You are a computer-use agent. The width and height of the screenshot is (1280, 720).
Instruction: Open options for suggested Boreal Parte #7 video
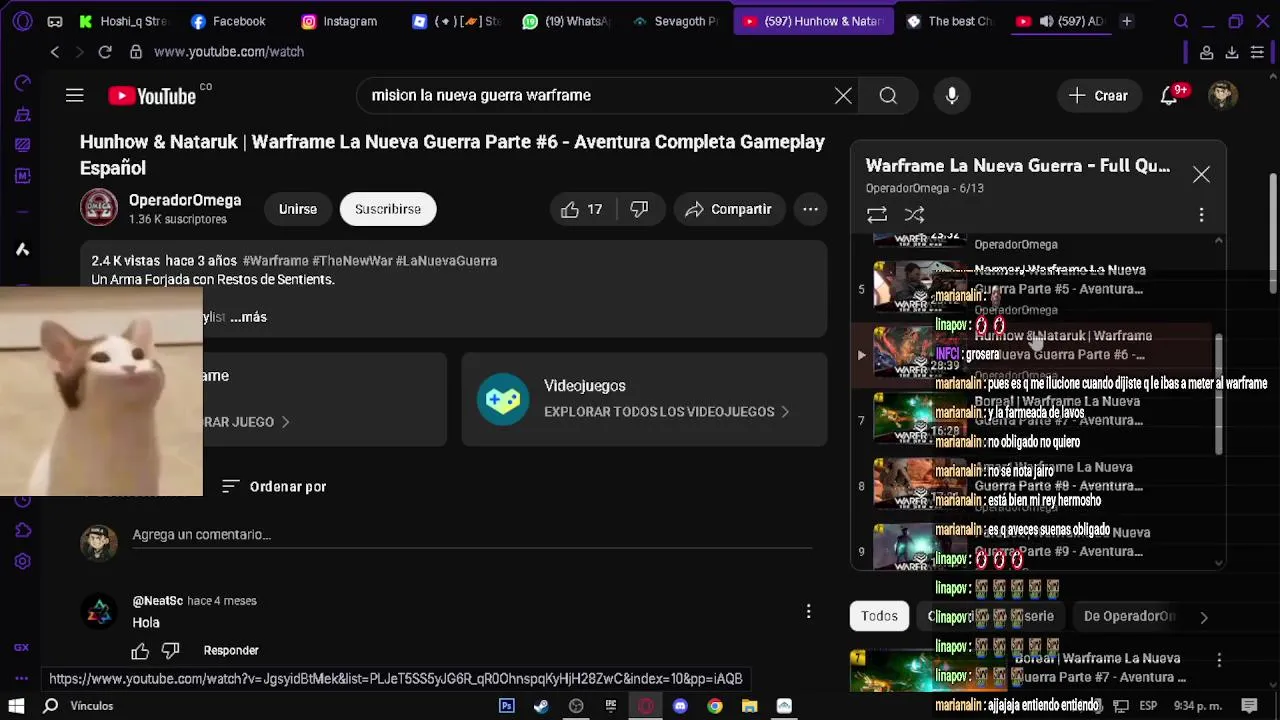(x=1219, y=660)
